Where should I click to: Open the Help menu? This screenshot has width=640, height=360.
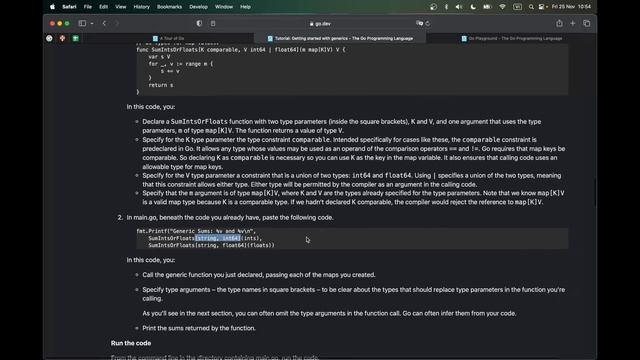(245, 7)
